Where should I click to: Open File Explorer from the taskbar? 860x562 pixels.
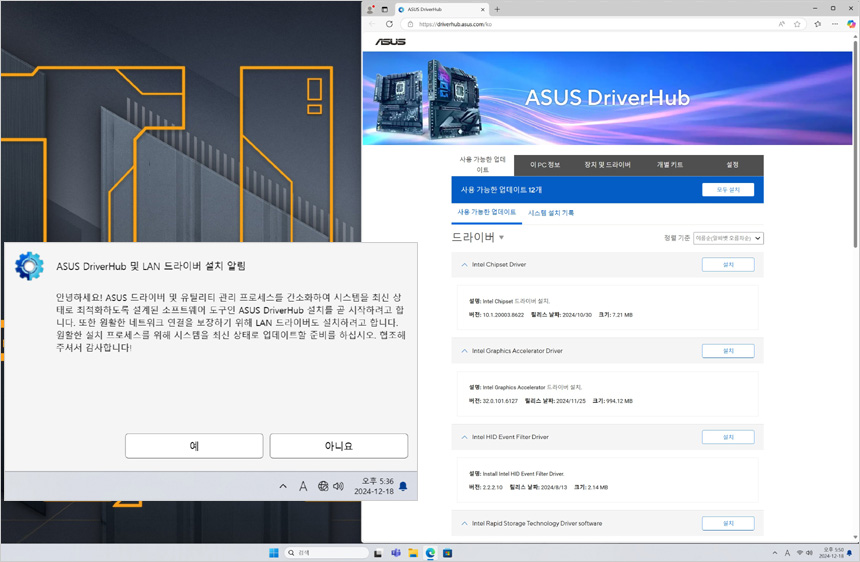[x=413, y=552]
